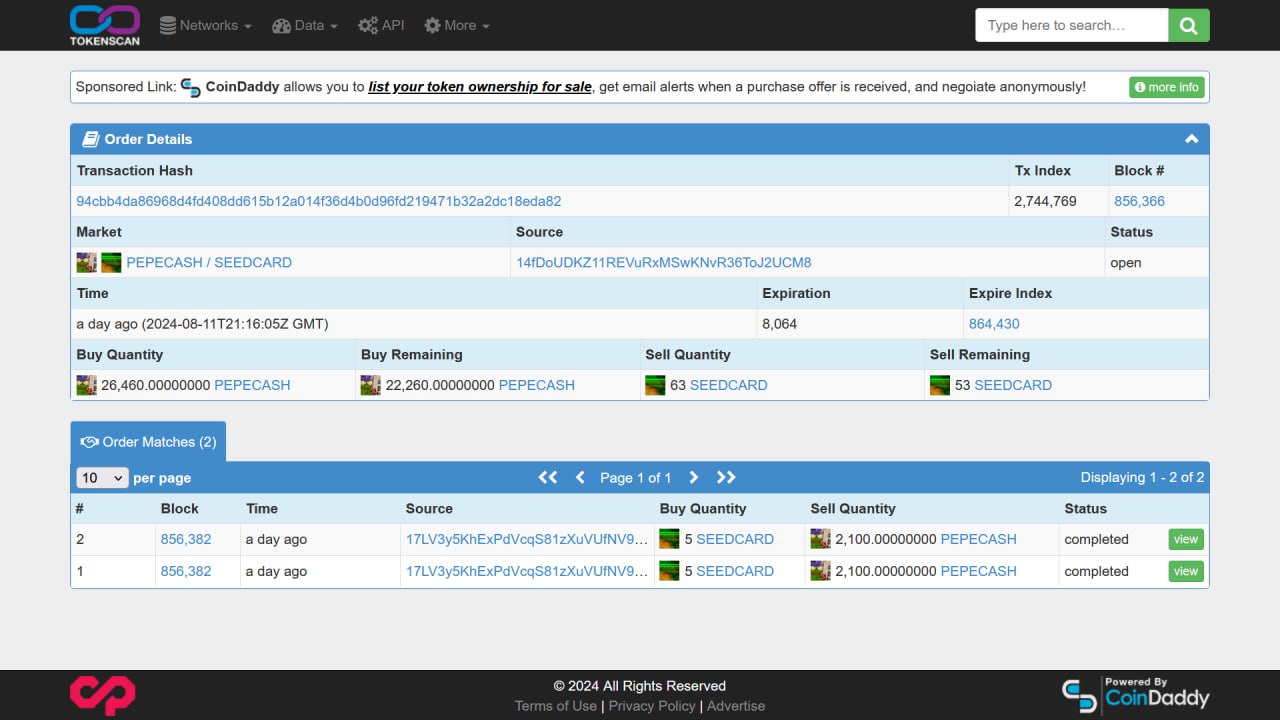Open the PEPECASH / SEEDCARD market link
1280x720 pixels.
pos(209,262)
